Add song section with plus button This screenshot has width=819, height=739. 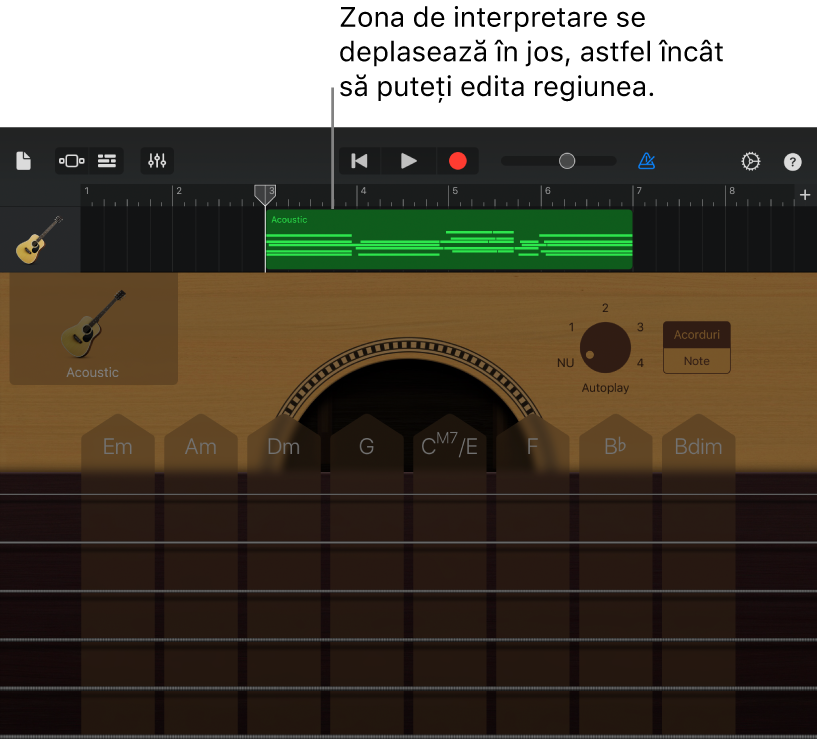click(x=805, y=195)
